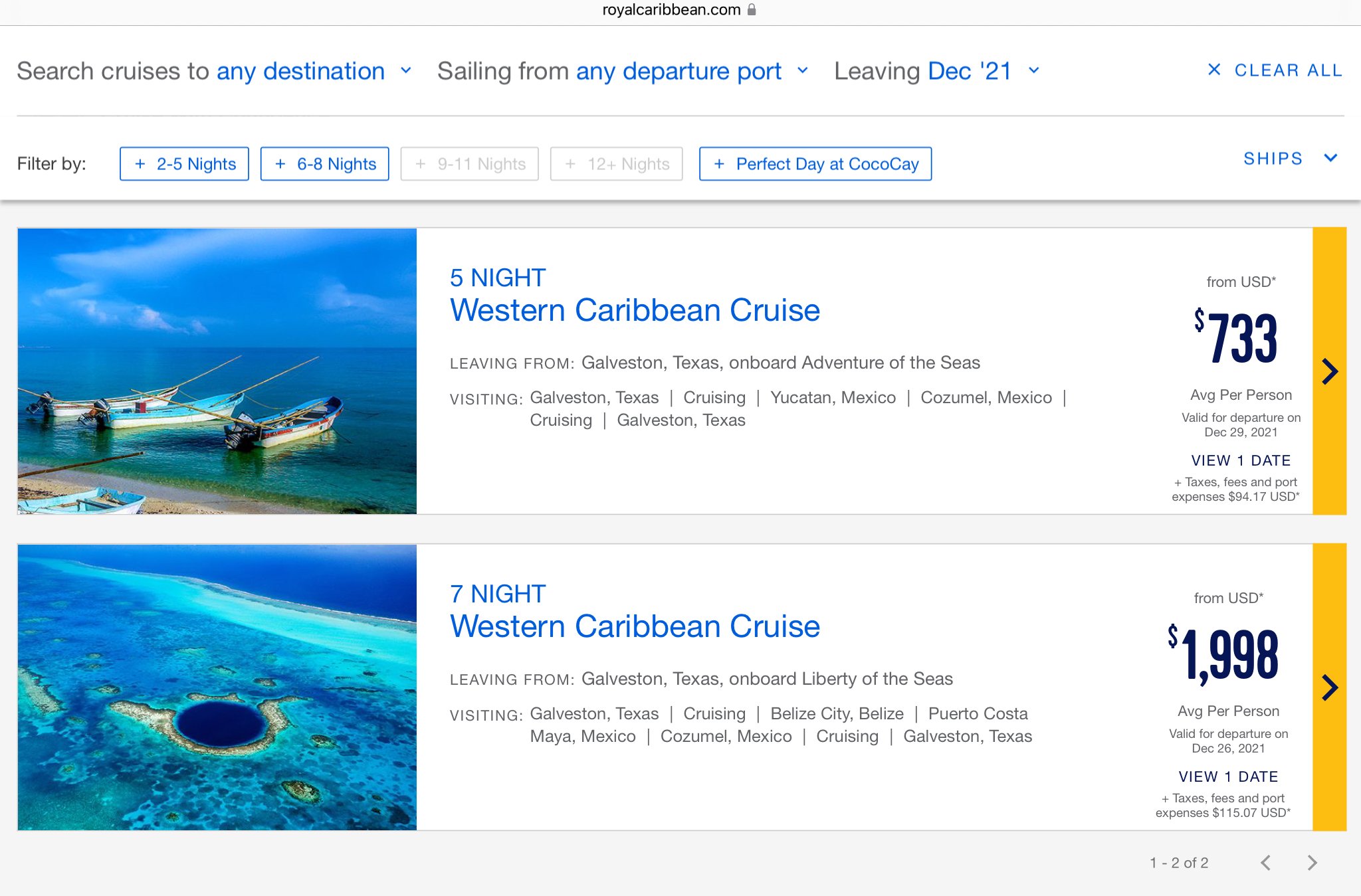Click the X icon beside Clear All
The height and width of the screenshot is (896, 1361).
tap(1214, 70)
